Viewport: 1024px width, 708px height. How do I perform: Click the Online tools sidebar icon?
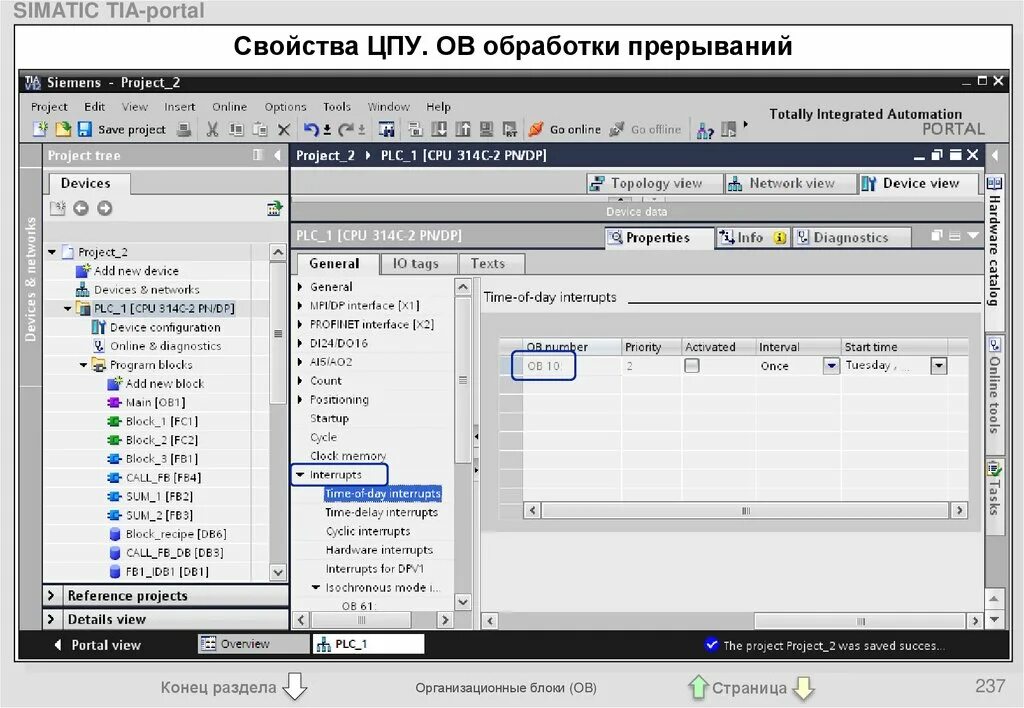tap(995, 344)
